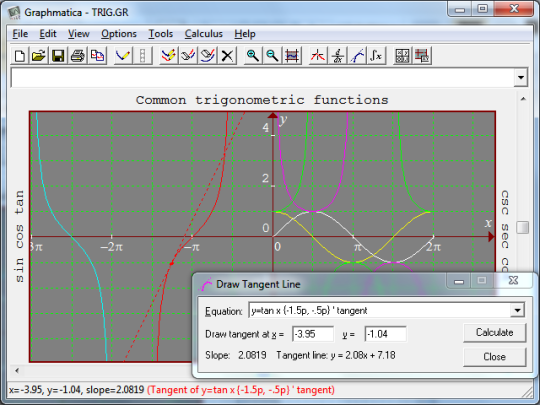Click the Calculate button
Screen dimensions: 540x405
[495, 332]
